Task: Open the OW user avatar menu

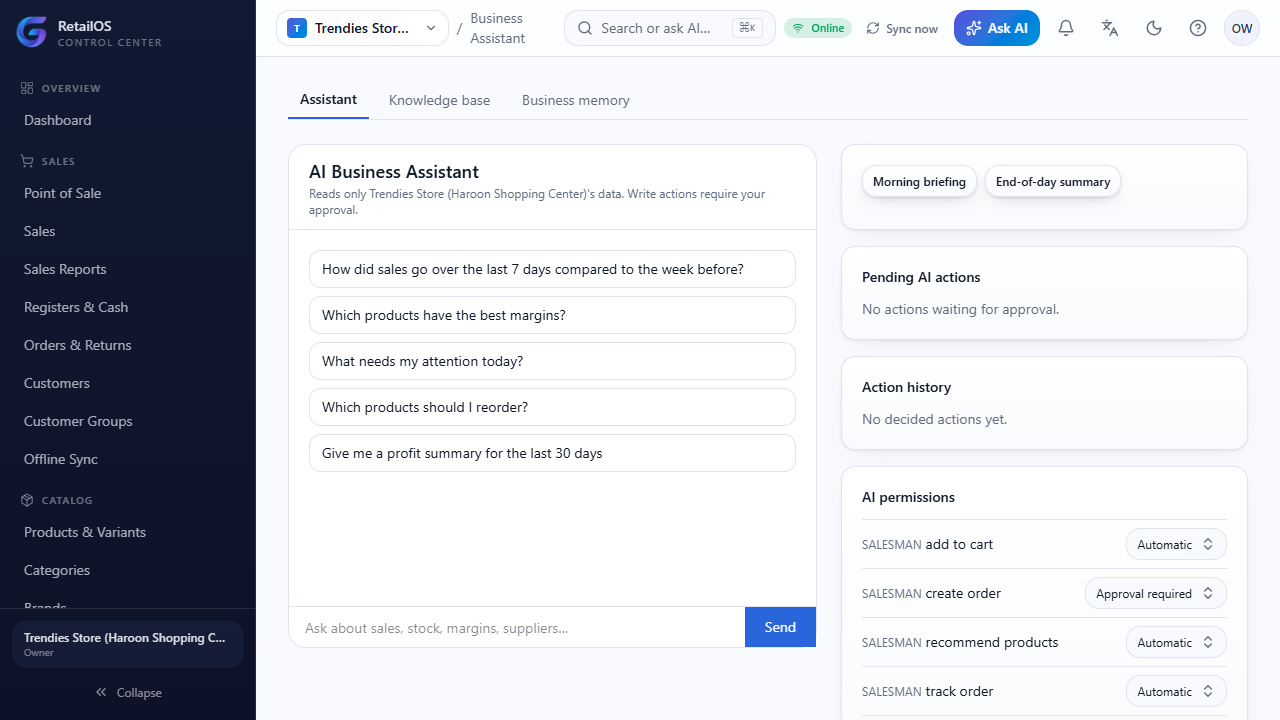Action: click(x=1242, y=28)
